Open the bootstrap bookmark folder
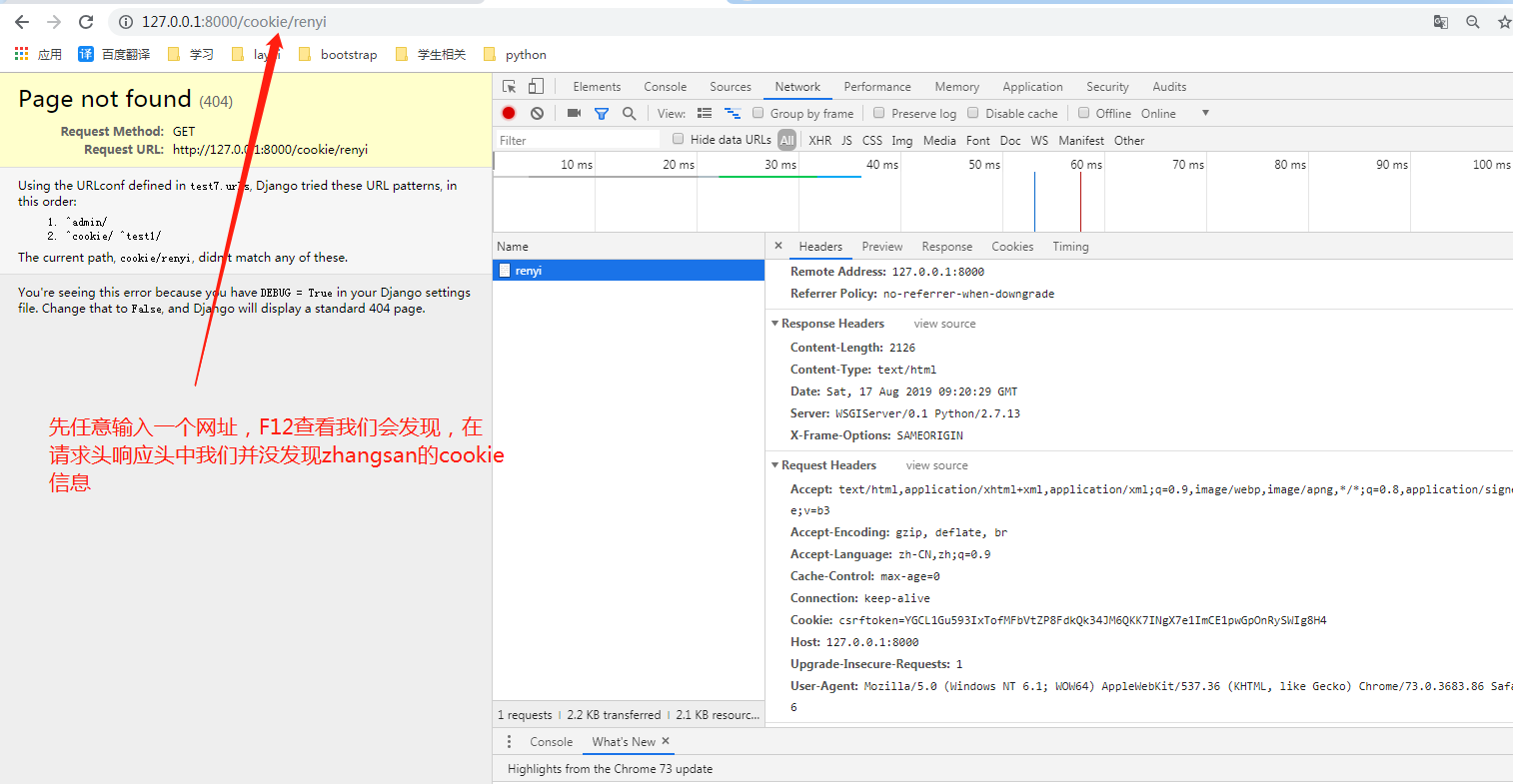 point(338,54)
